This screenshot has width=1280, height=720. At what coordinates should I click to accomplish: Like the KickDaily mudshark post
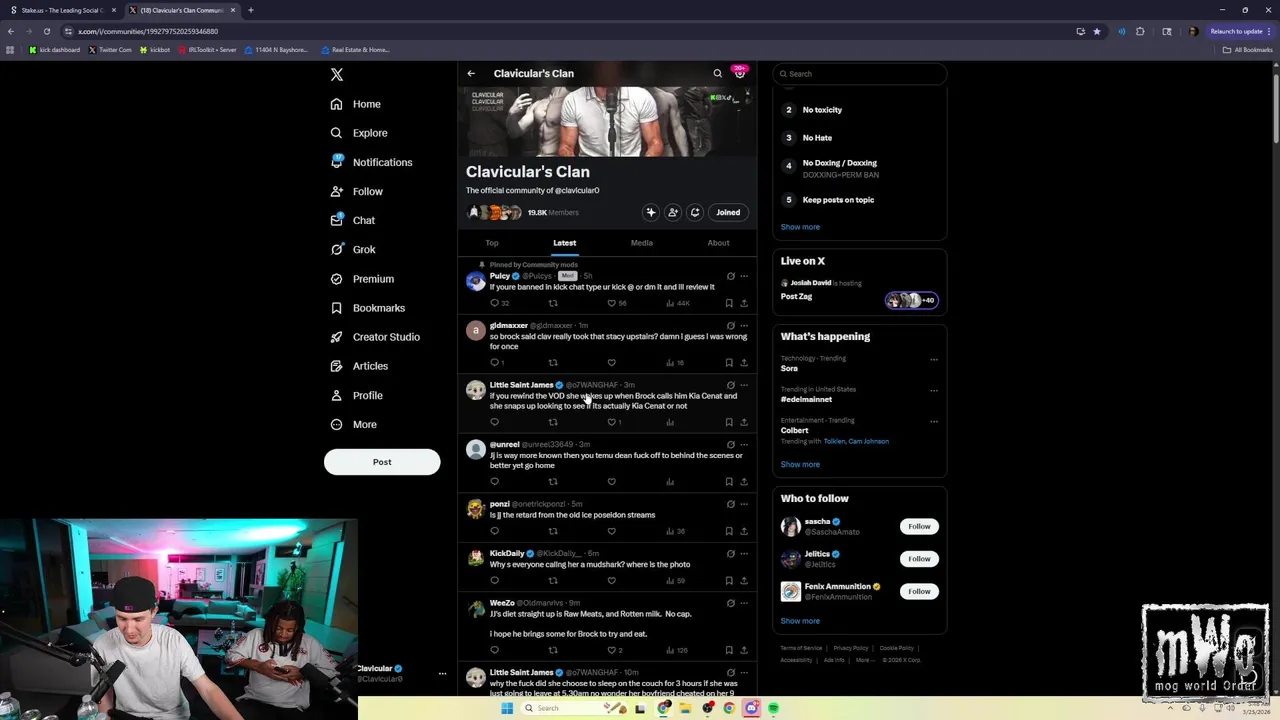(x=612, y=580)
